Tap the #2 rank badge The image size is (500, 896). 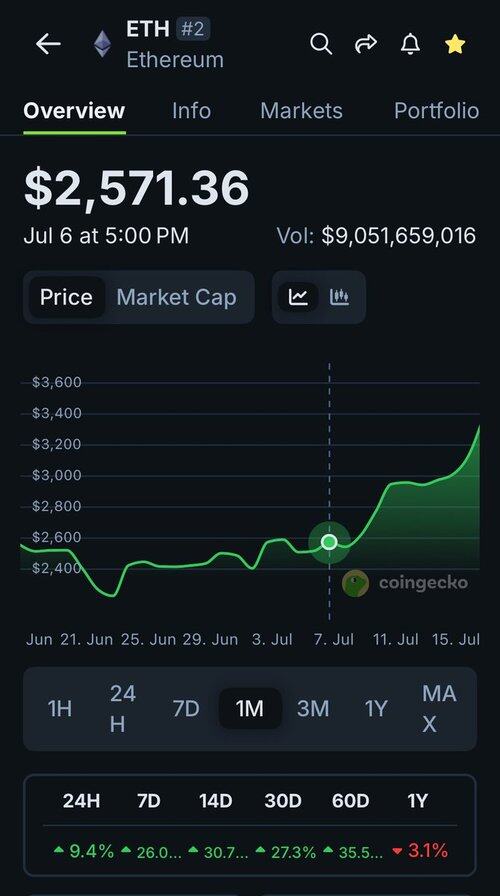(193, 29)
